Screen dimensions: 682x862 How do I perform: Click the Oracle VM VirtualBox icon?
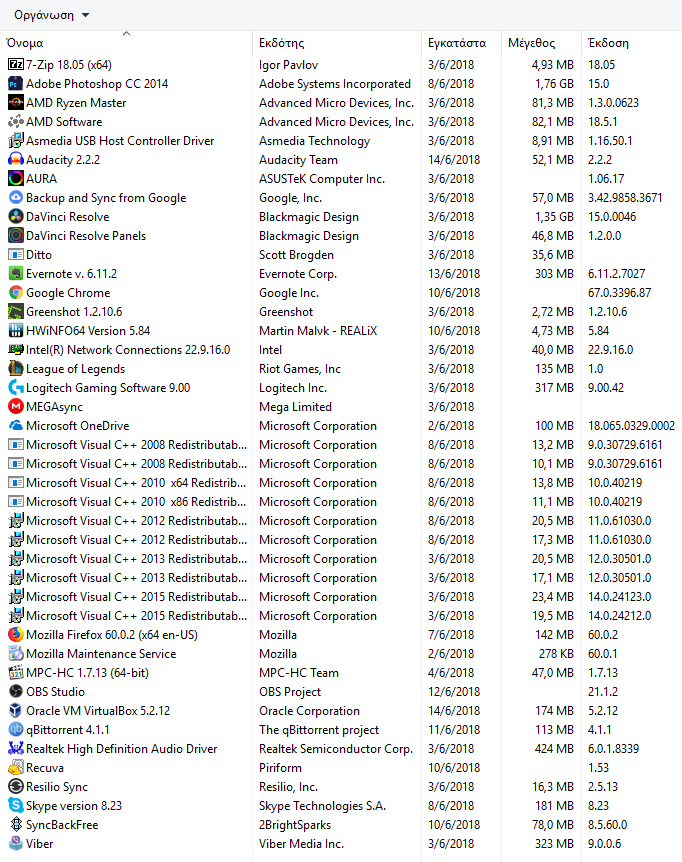[x=16, y=711]
